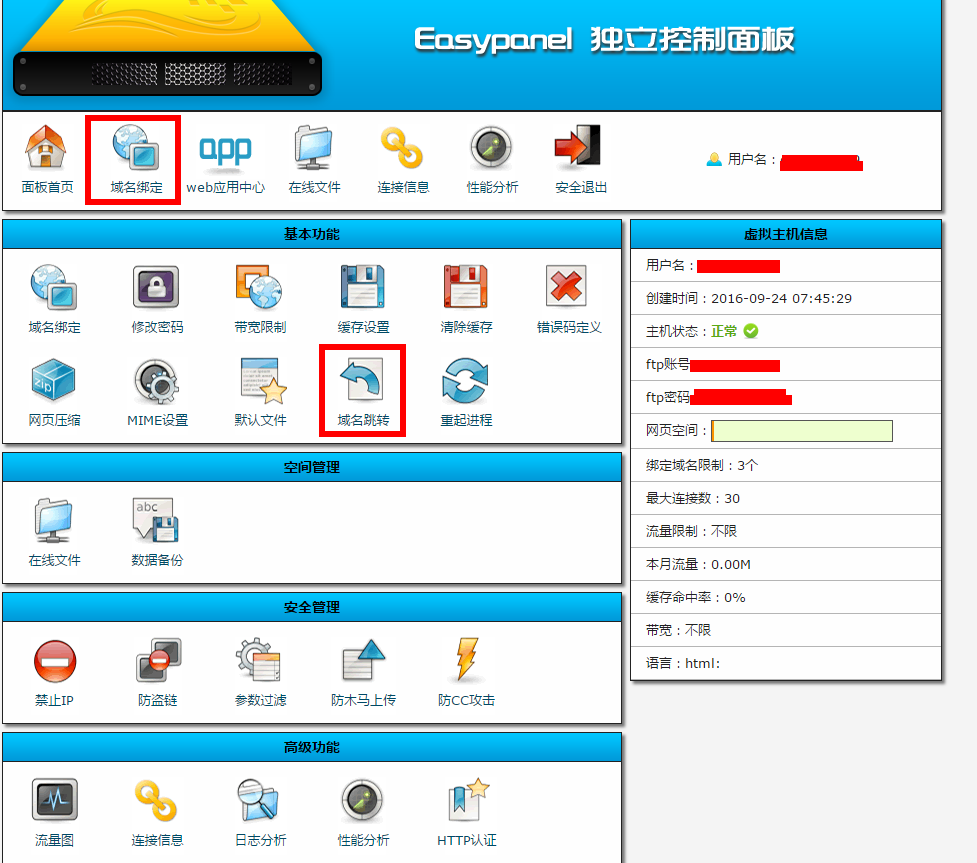Click the 安全管理 section header
Viewport: 977px width, 863px height.
[312, 608]
